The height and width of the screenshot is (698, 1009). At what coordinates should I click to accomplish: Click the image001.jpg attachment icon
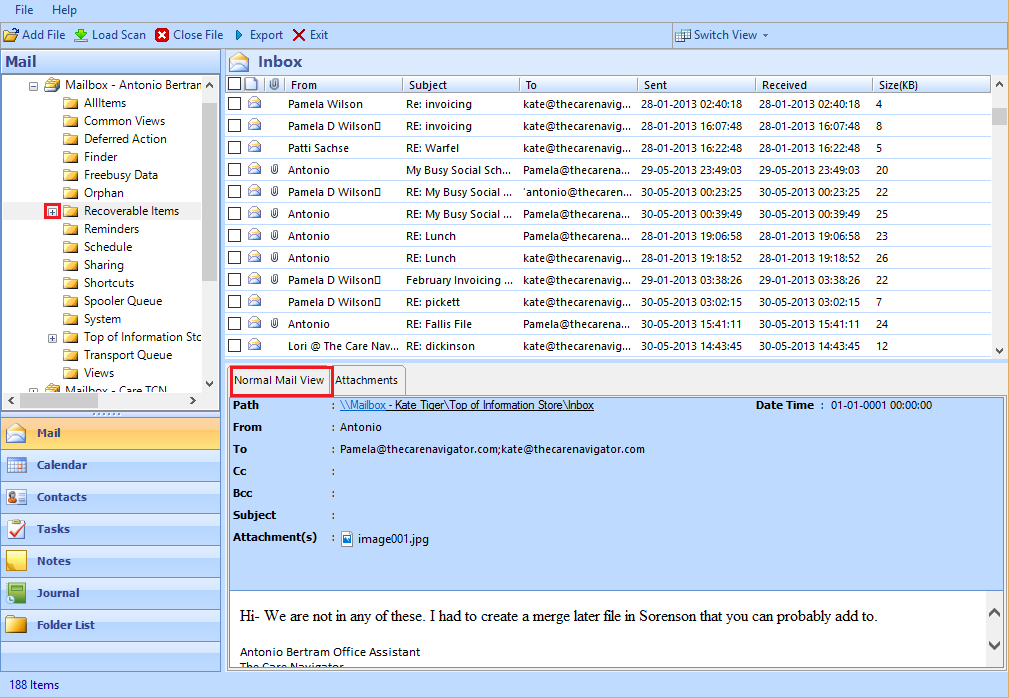[x=347, y=538]
